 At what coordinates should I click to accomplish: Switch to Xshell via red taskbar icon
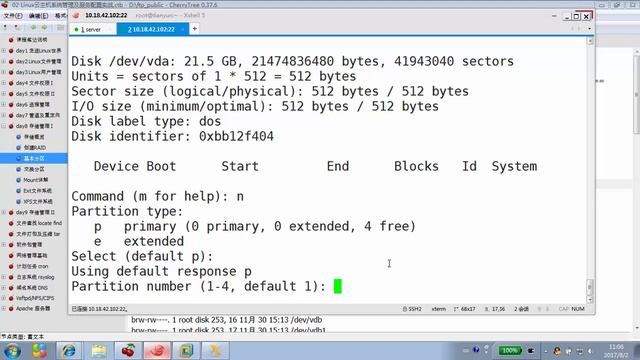157,351
